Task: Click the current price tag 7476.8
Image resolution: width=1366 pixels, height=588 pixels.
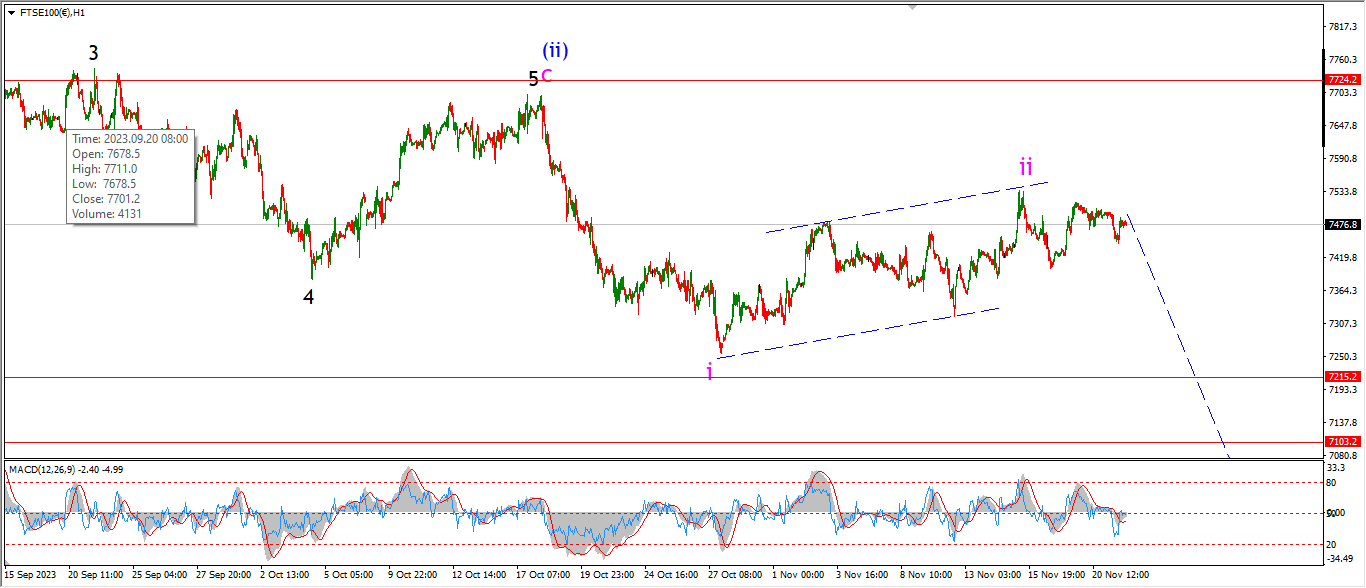Action: 1341,225
